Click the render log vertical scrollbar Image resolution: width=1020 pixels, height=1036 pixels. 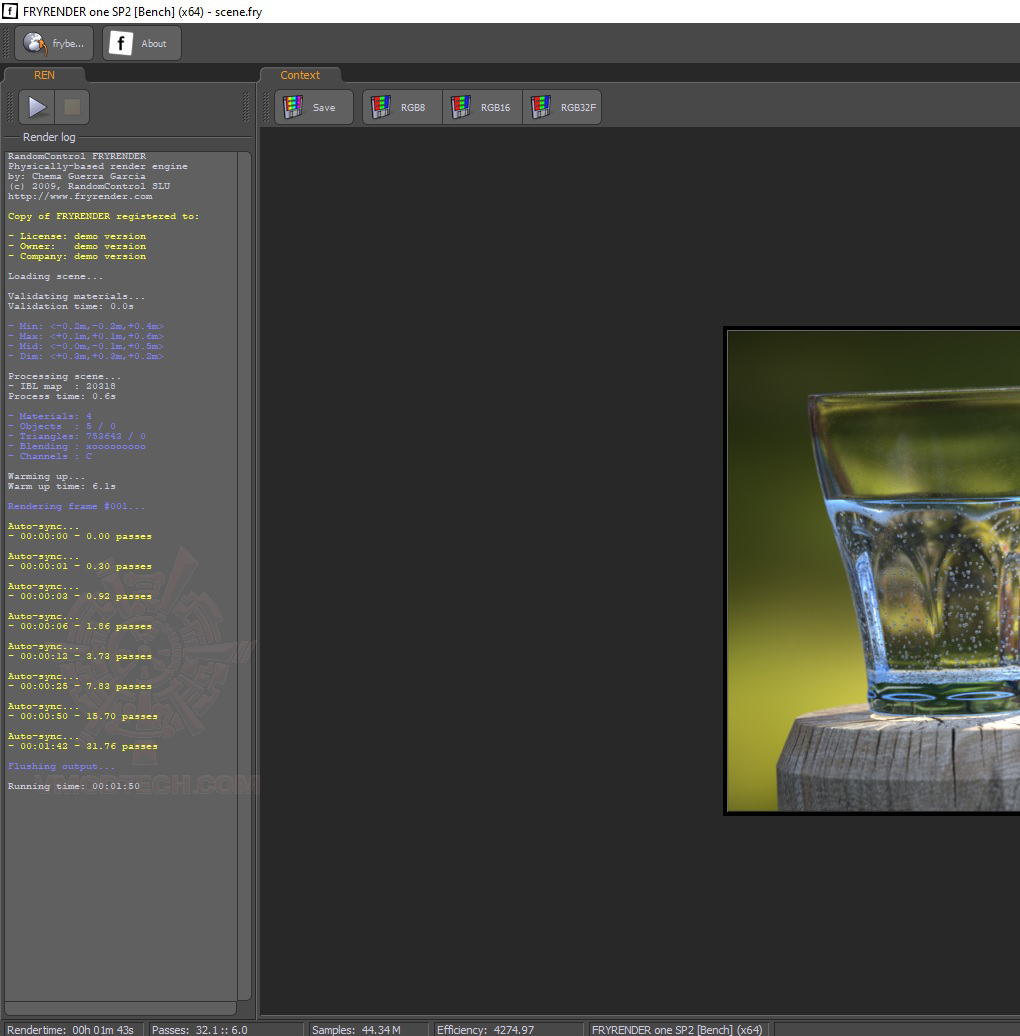(244, 575)
